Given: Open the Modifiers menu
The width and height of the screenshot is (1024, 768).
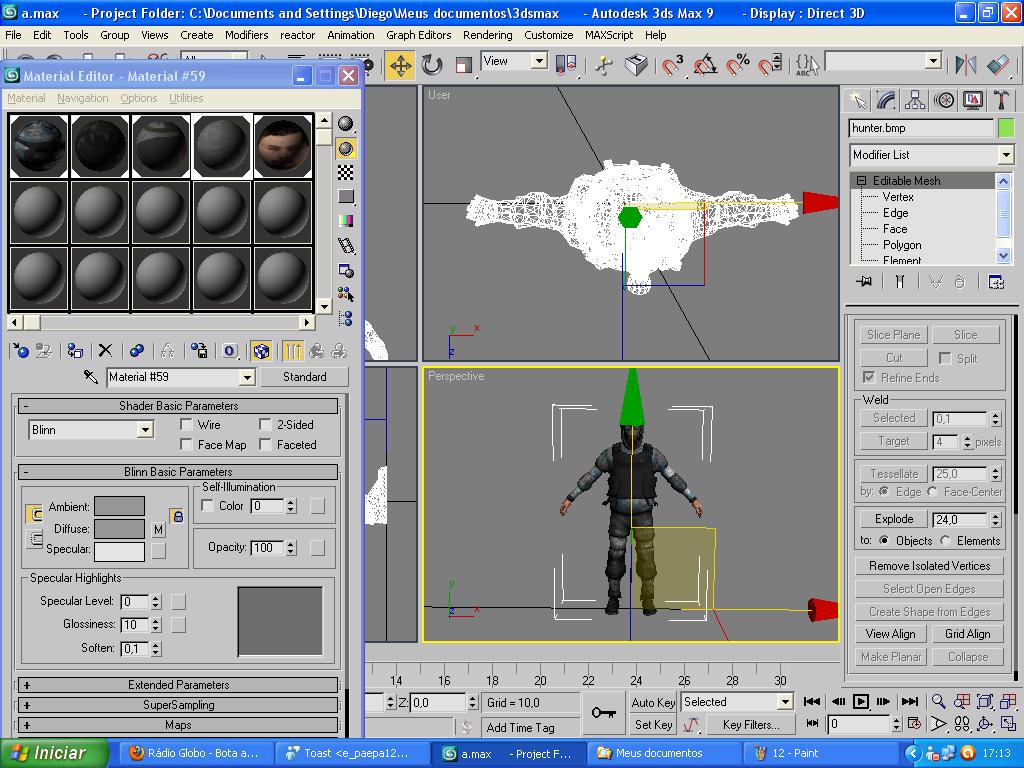Looking at the screenshot, I should coord(246,34).
